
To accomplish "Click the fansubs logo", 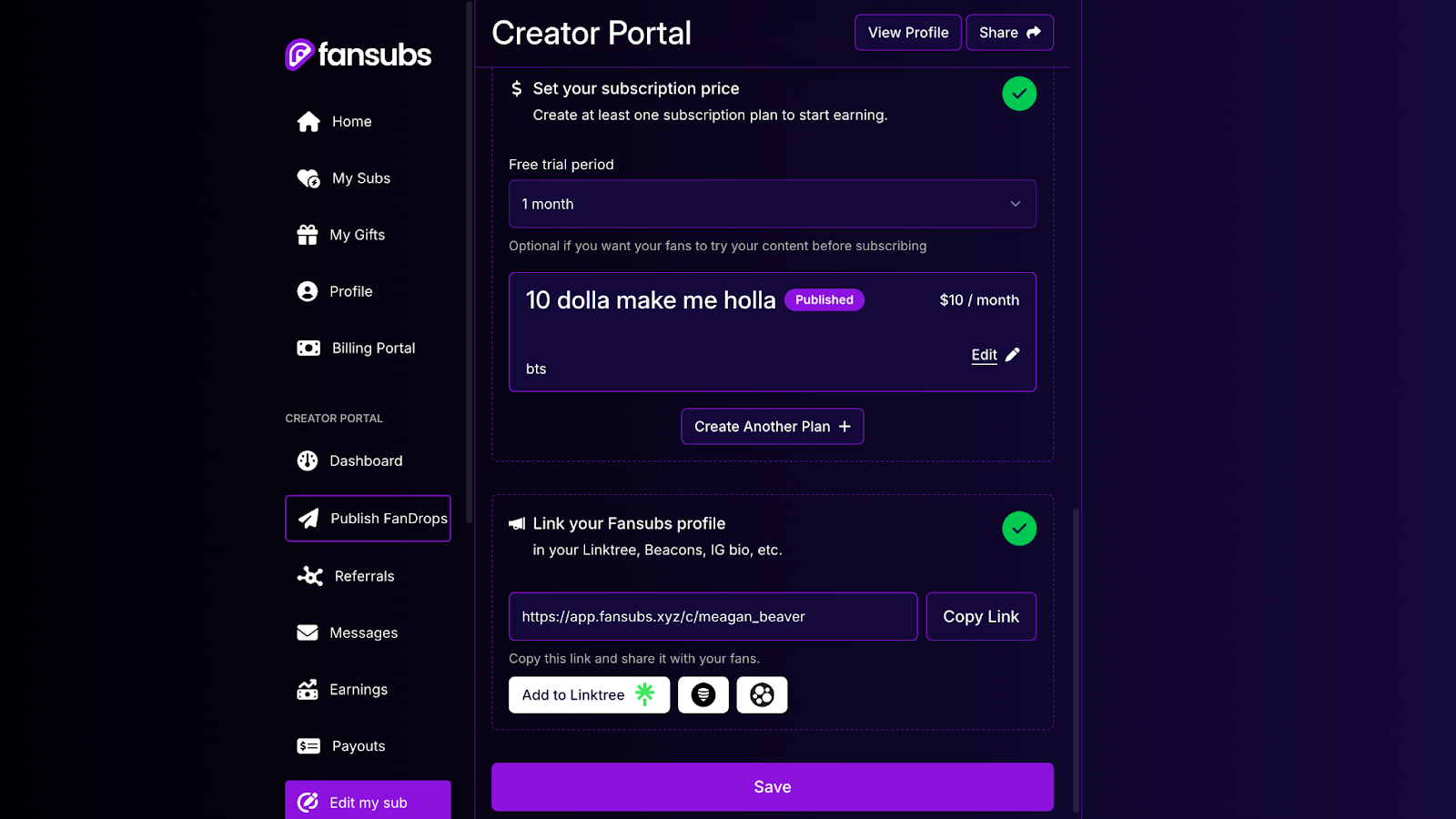I will (x=357, y=54).
